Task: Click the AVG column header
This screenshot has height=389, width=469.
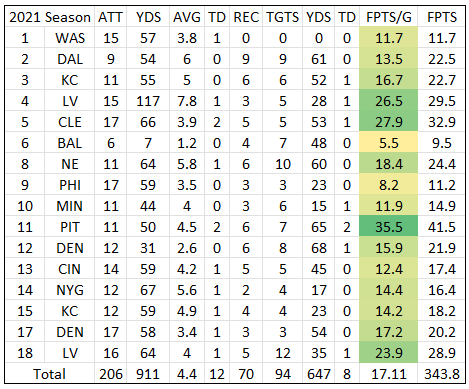Action: [x=187, y=17]
